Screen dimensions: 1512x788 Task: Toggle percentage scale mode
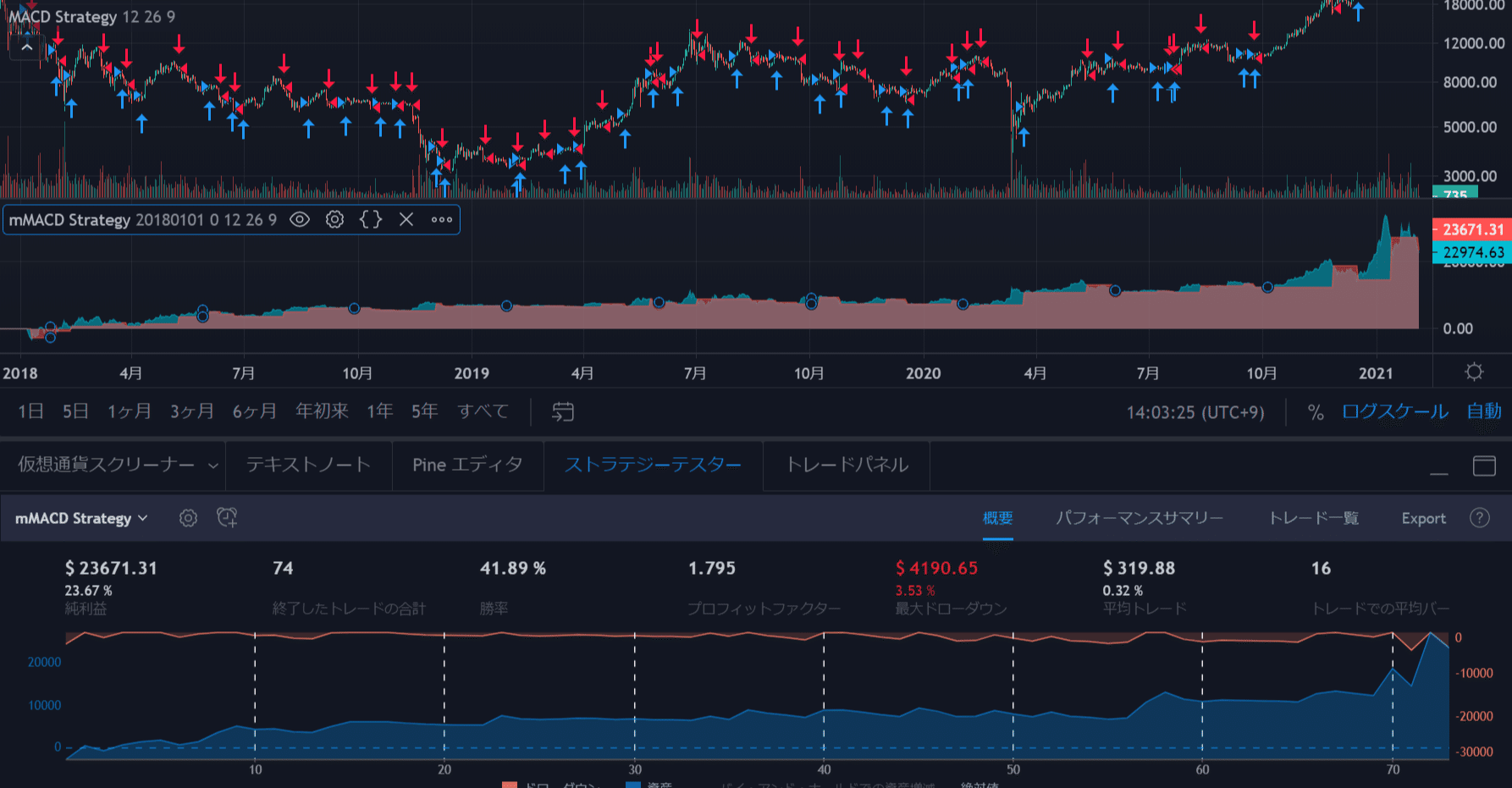(x=1315, y=411)
